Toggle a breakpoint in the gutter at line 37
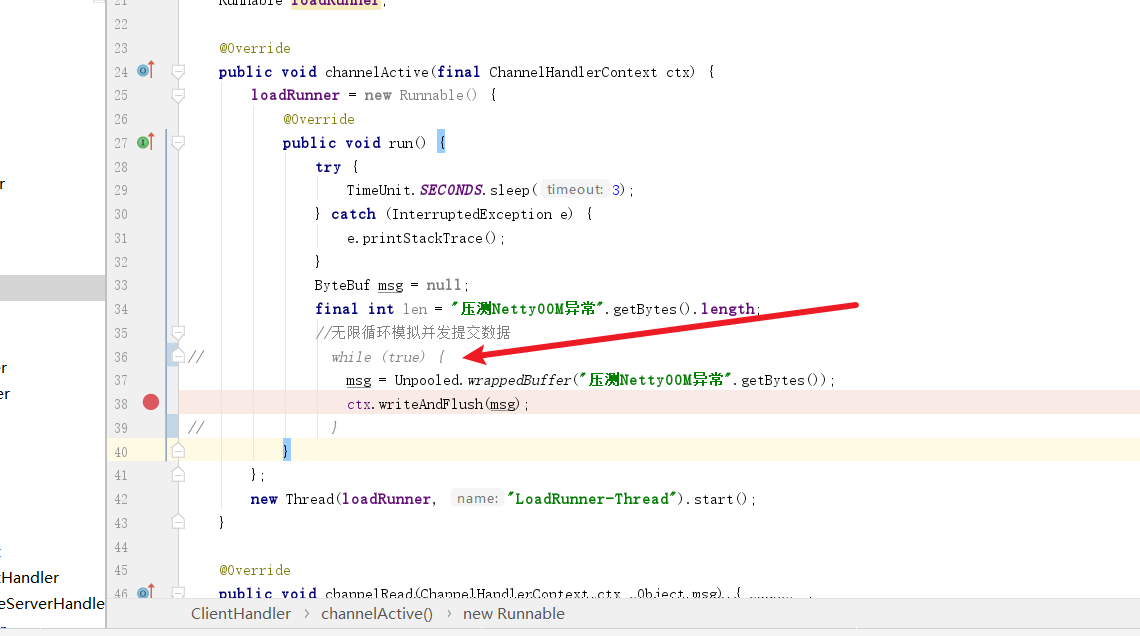The width and height of the screenshot is (1140, 636). (151, 380)
